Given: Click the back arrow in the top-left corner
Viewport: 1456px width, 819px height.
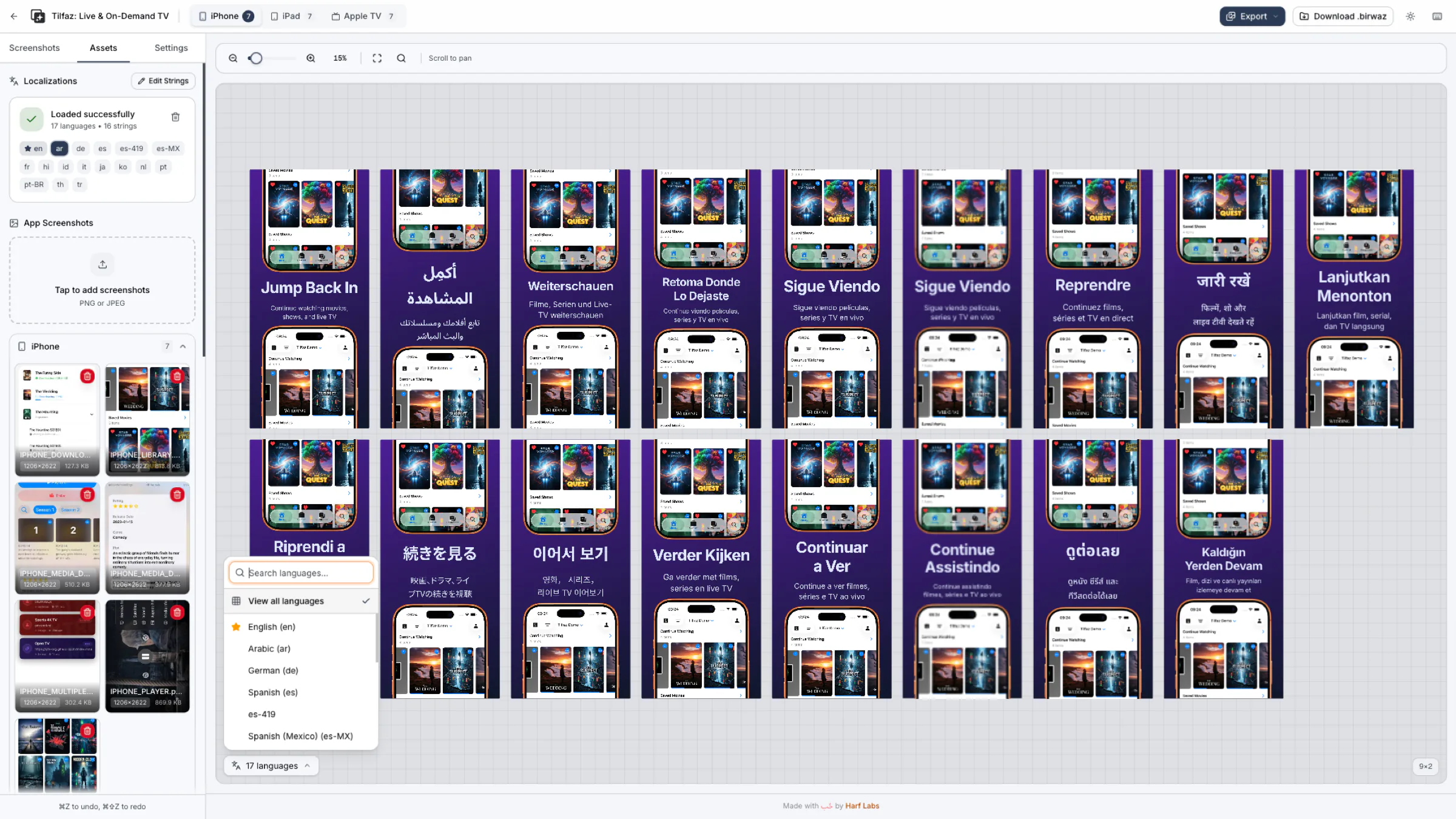Looking at the screenshot, I should [x=14, y=16].
